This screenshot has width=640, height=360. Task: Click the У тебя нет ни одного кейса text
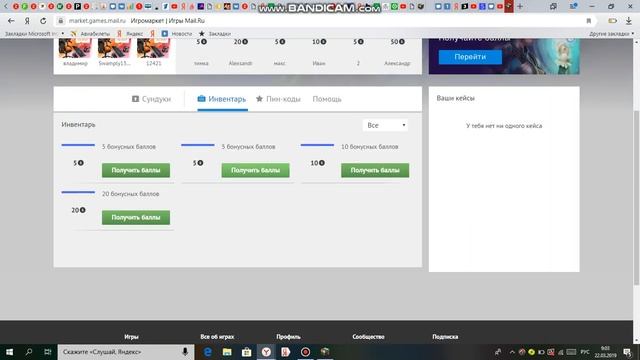point(504,126)
